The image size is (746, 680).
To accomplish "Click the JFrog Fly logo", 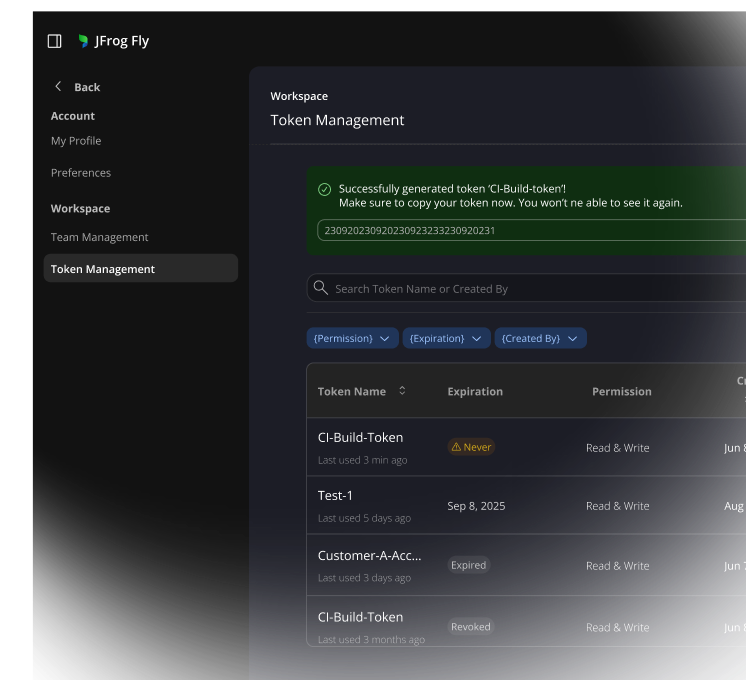I will coord(84,41).
